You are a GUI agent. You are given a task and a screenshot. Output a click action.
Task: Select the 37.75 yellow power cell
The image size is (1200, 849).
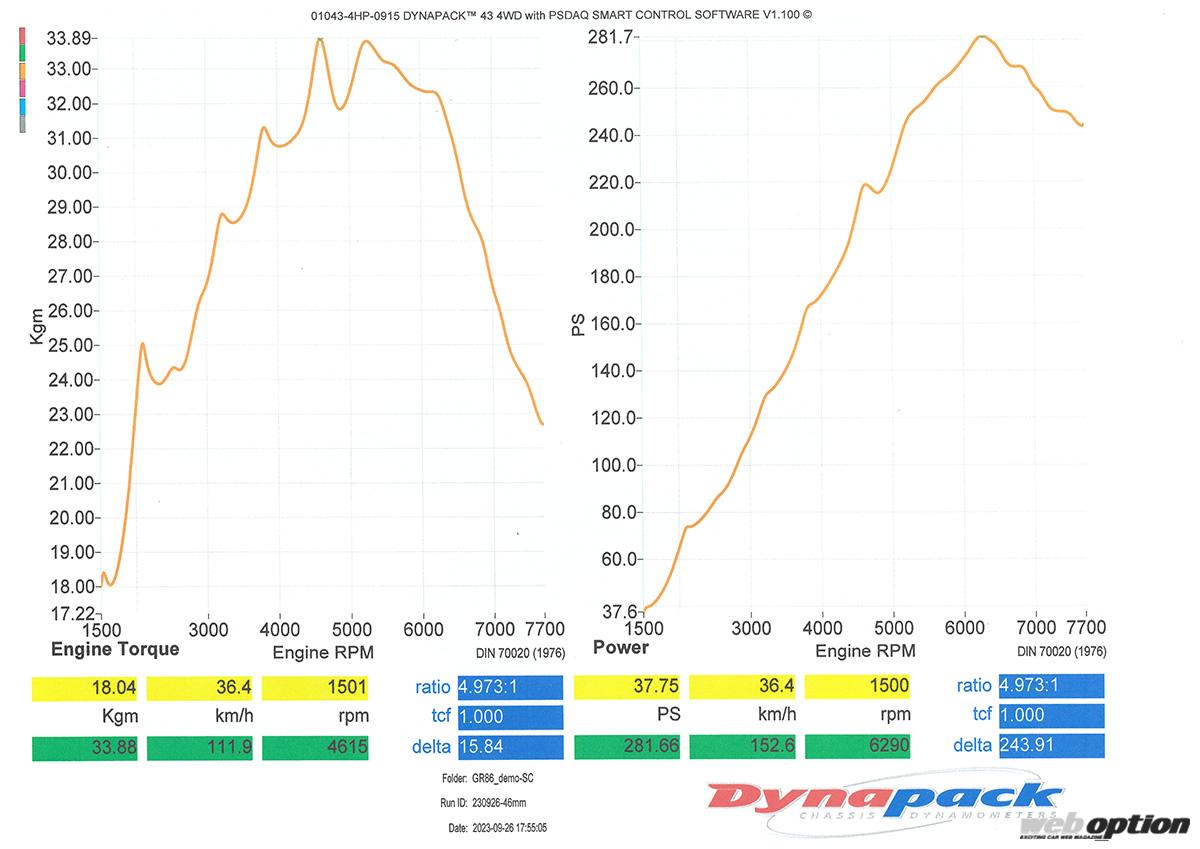[629, 686]
